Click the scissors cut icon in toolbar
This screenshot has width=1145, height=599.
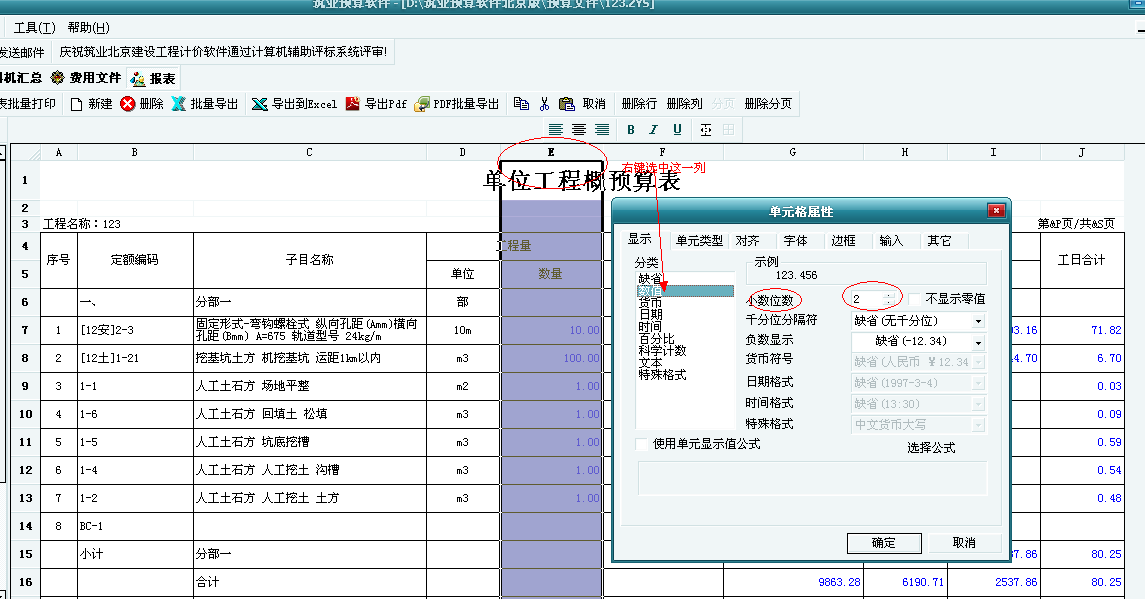point(545,104)
